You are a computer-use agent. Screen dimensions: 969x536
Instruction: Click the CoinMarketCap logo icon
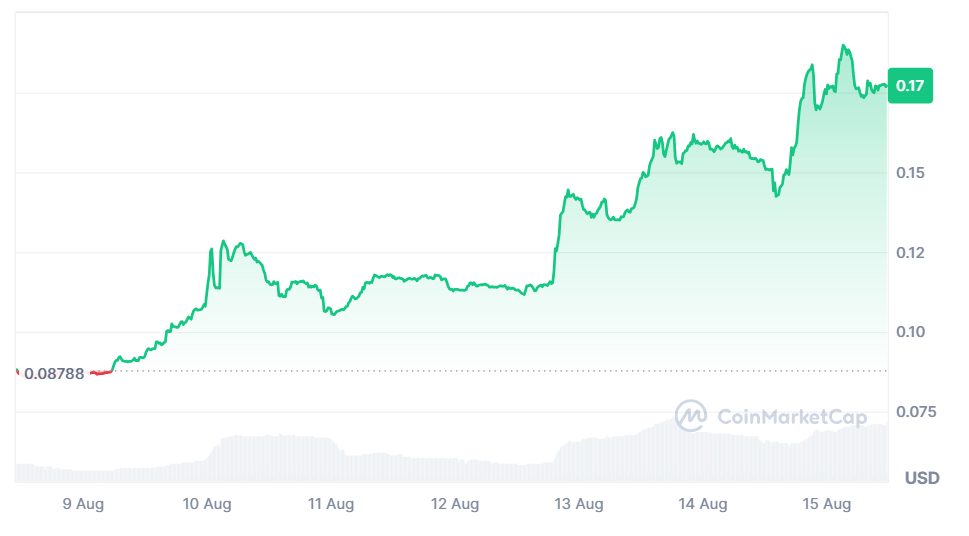click(x=690, y=416)
